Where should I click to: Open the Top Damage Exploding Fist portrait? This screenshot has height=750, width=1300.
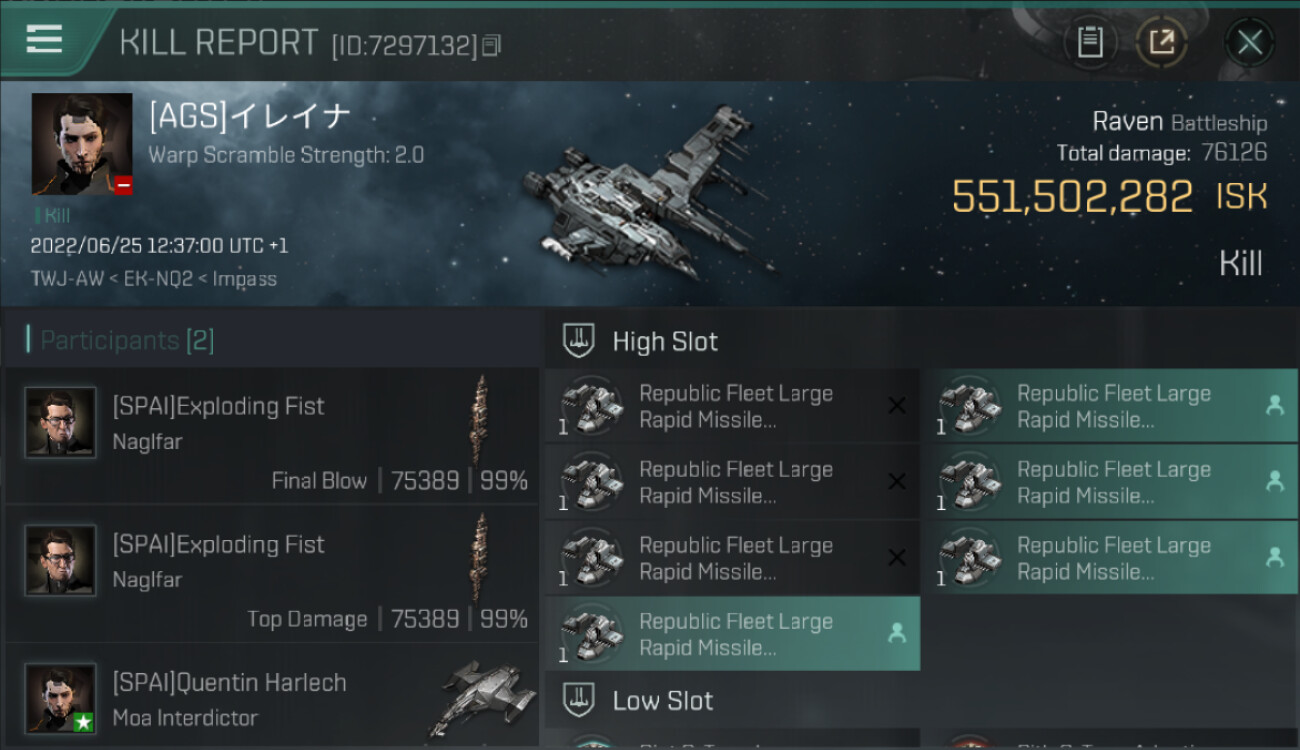(x=61, y=561)
